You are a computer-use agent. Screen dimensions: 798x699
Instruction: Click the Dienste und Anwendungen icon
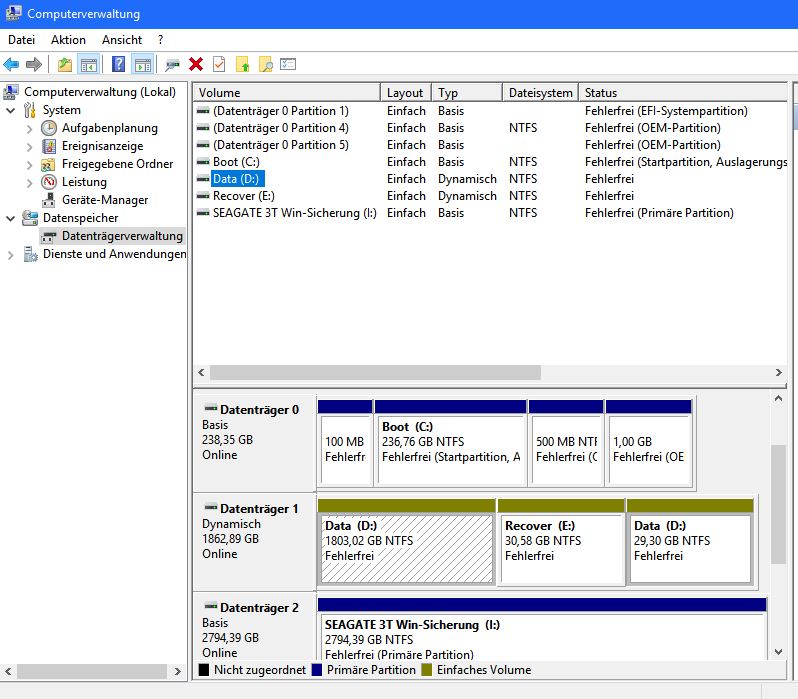coord(30,254)
